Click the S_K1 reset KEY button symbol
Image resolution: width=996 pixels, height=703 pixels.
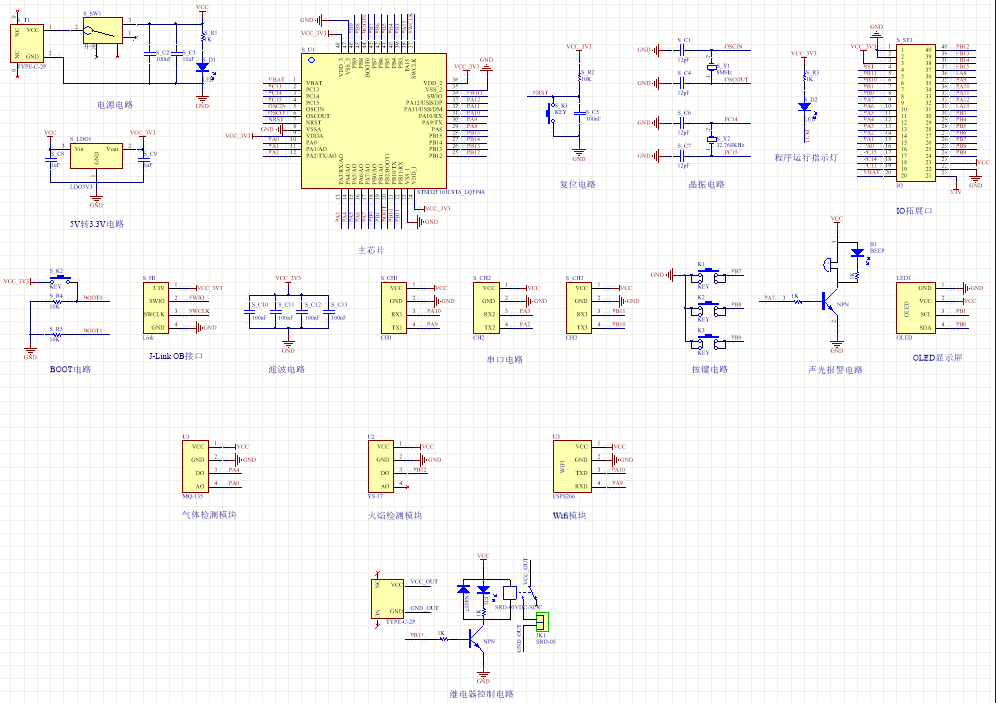pos(551,114)
